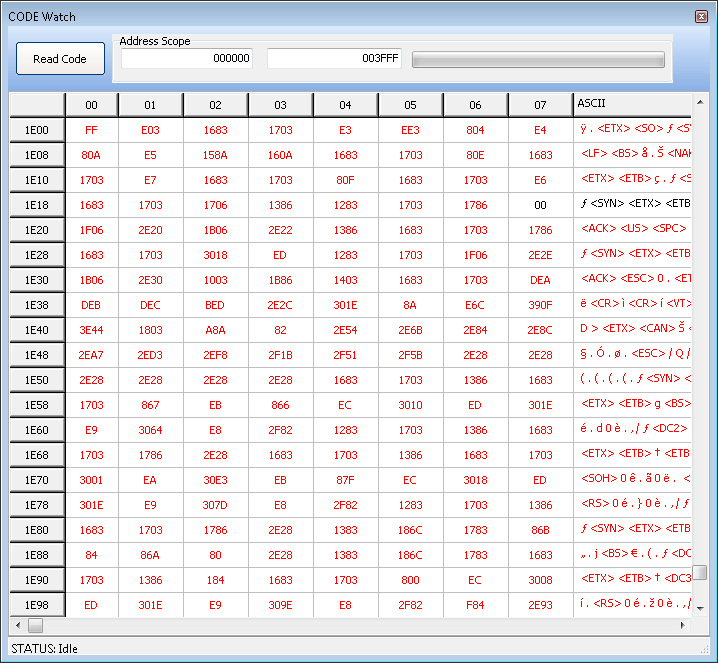Edit the start address field 000000
Viewport: 718px width, 663px height.
[187, 58]
